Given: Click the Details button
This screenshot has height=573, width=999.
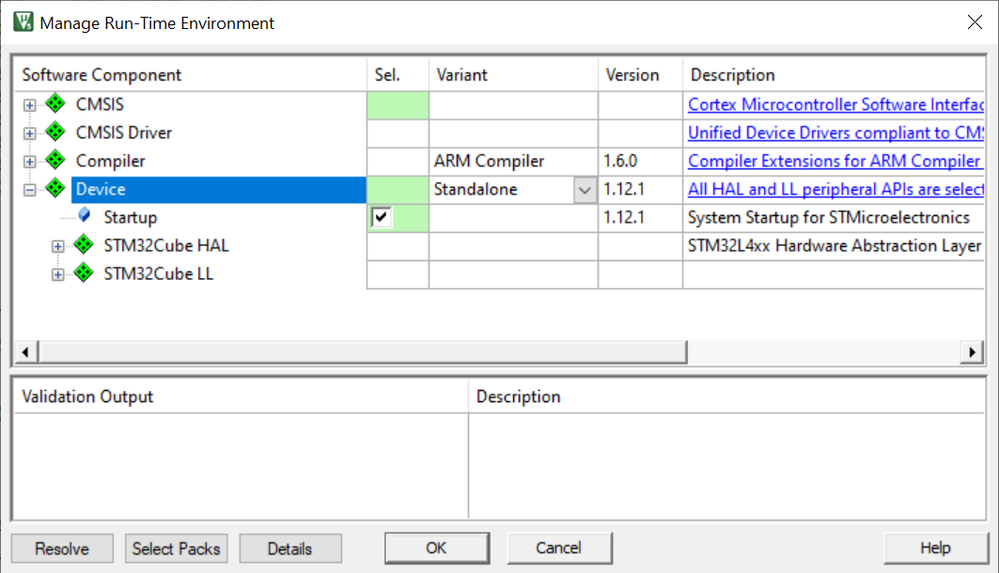Looking at the screenshot, I should pyautogui.click(x=290, y=548).
